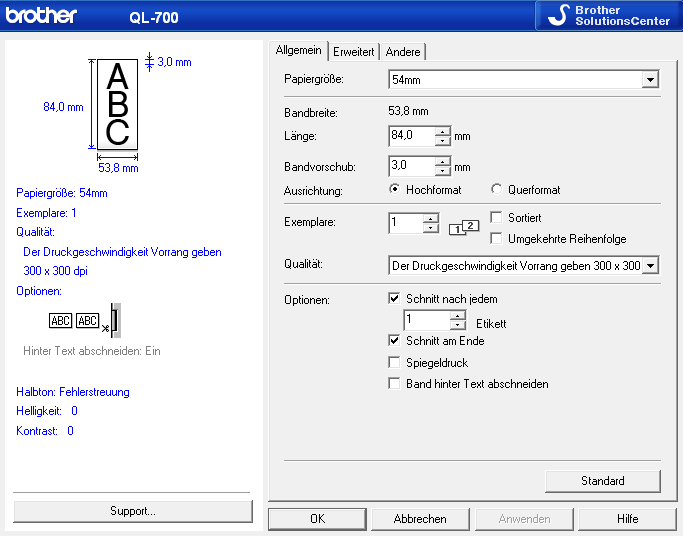This screenshot has width=683, height=536.
Task: Click the ABC label preview image
Action: [117, 105]
